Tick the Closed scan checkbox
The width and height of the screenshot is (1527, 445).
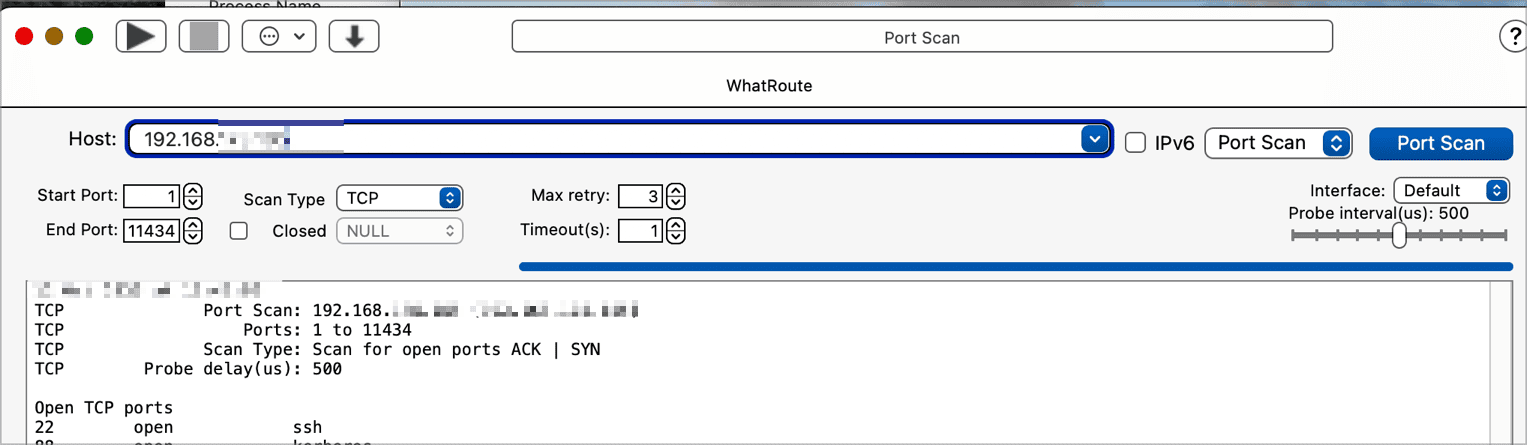238,231
